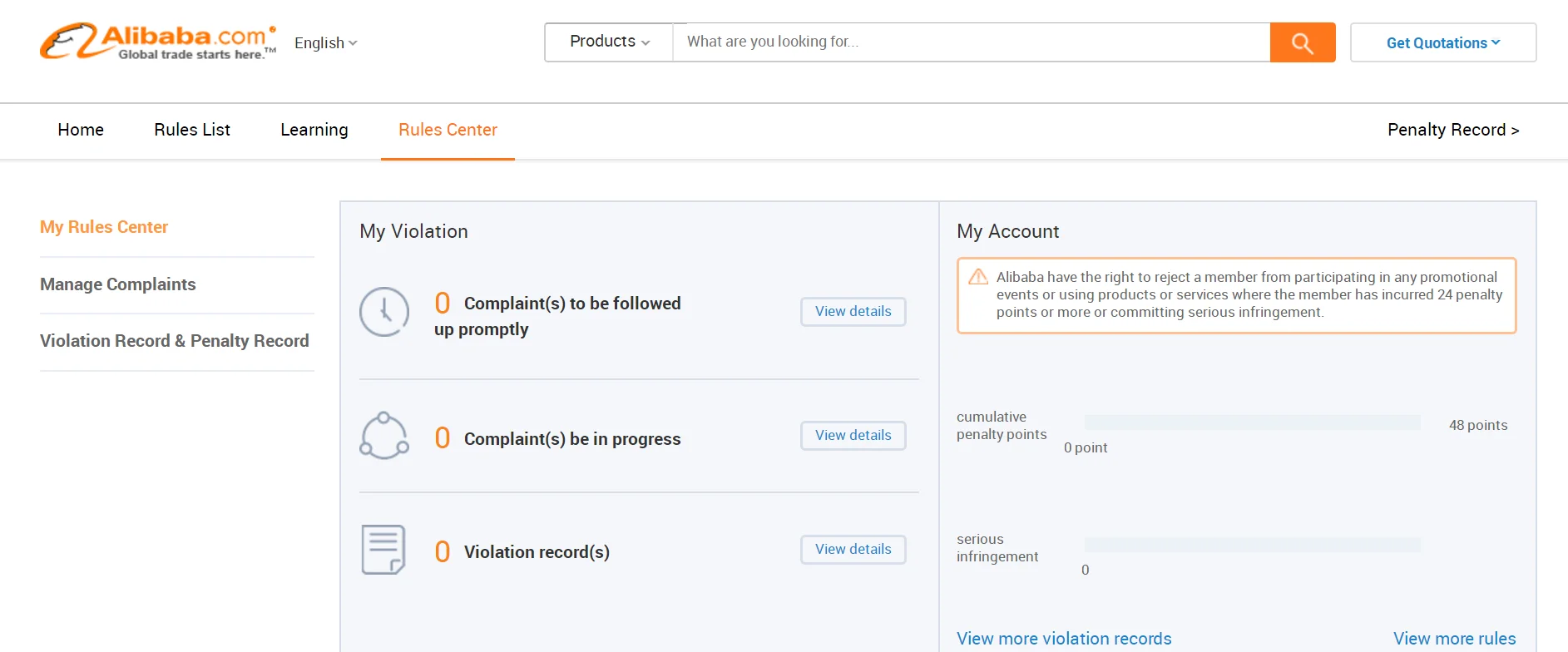Click the clock icon beside complaints to follow up
This screenshot has height=652, width=1568.
click(384, 312)
